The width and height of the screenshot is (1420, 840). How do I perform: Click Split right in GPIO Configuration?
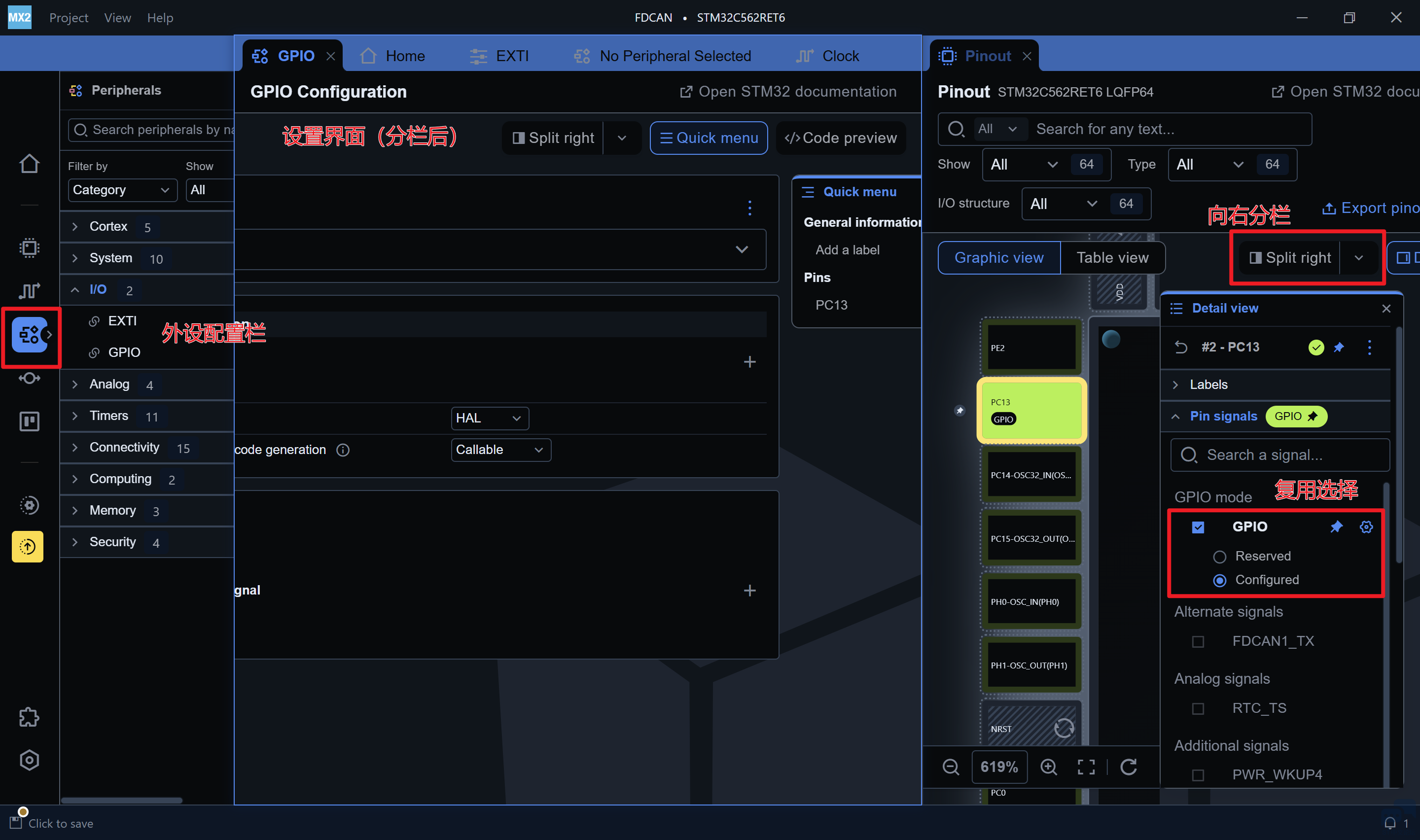tap(554, 138)
